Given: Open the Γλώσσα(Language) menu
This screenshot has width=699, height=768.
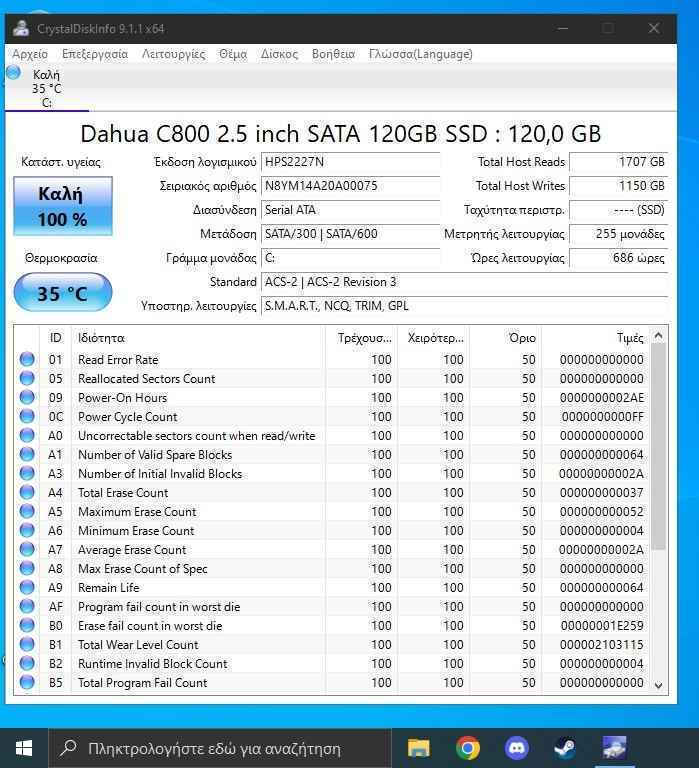Looking at the screenshot, I should (420, 54).
